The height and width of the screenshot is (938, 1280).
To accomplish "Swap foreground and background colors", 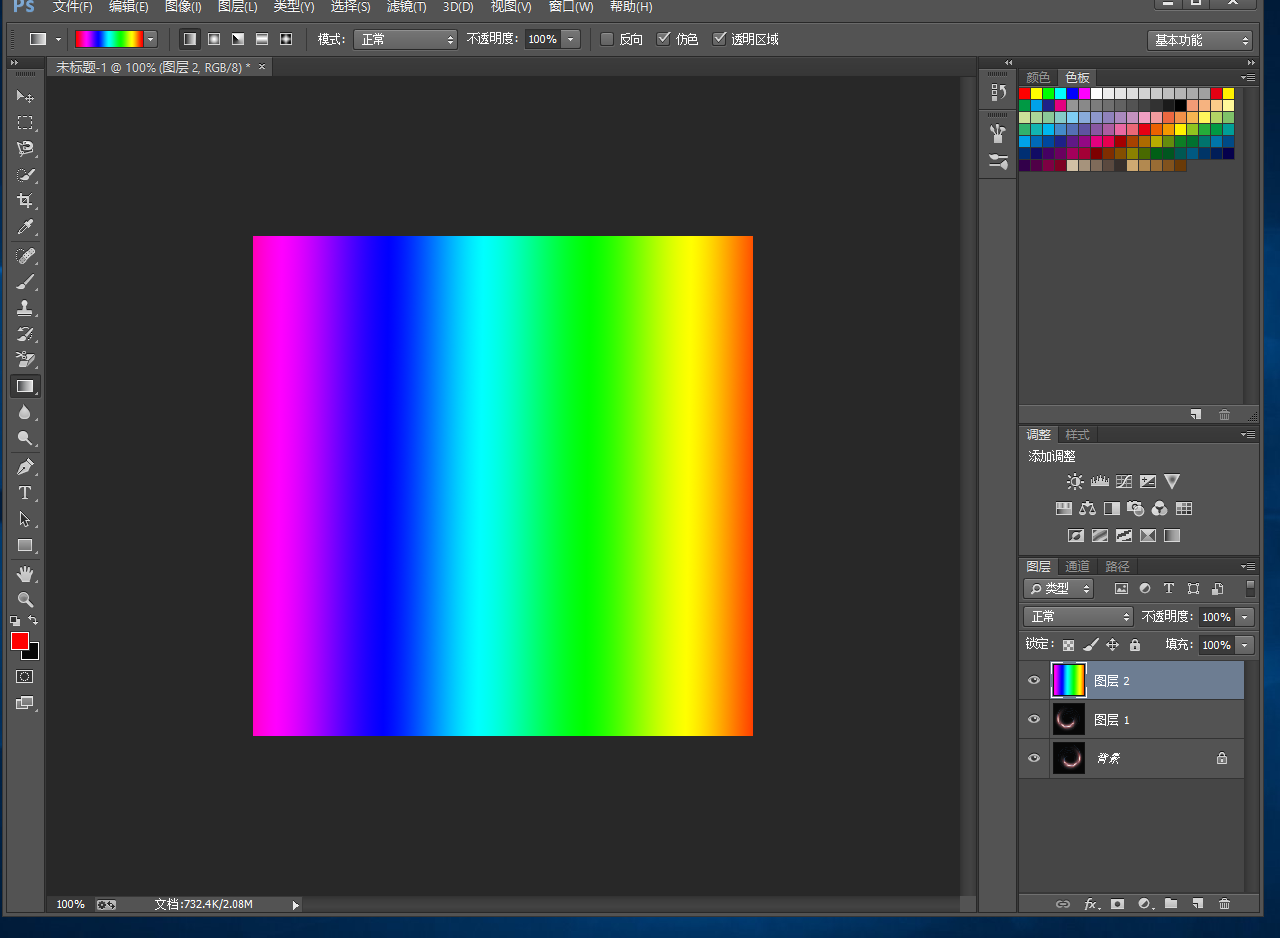I will 33,621.
